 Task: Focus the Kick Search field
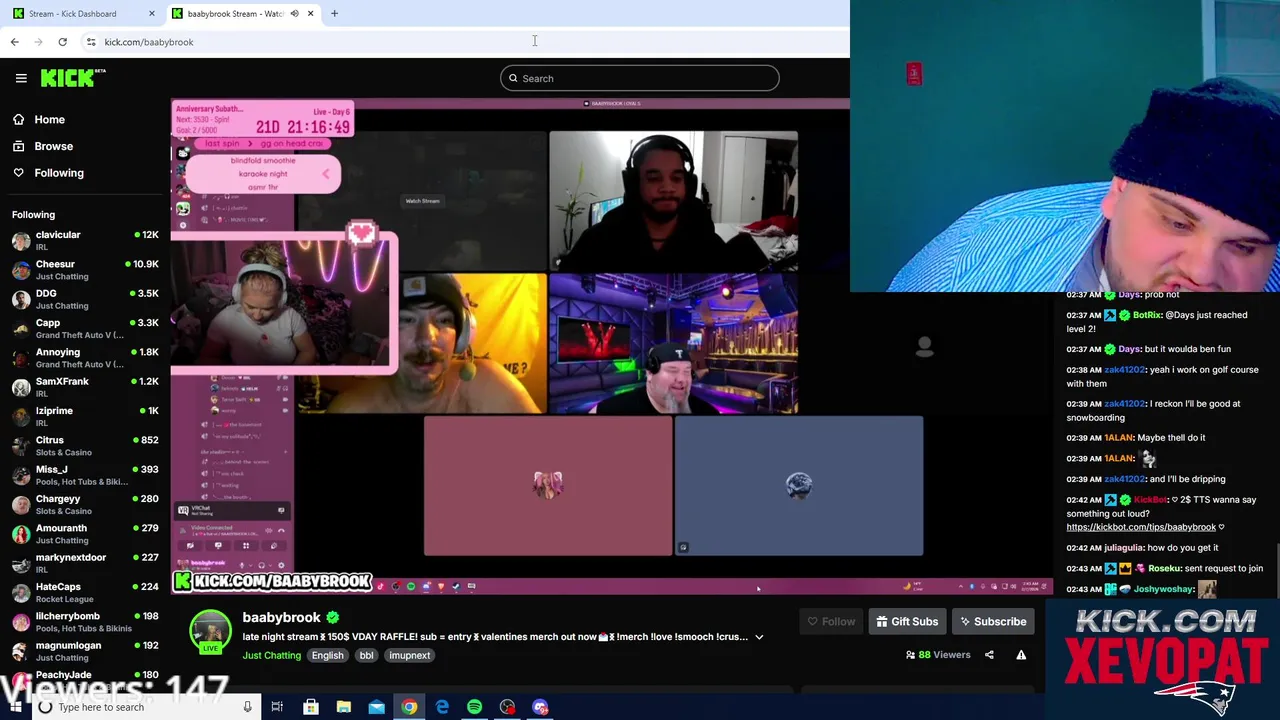pyautogui.click(x=640, y=78)
